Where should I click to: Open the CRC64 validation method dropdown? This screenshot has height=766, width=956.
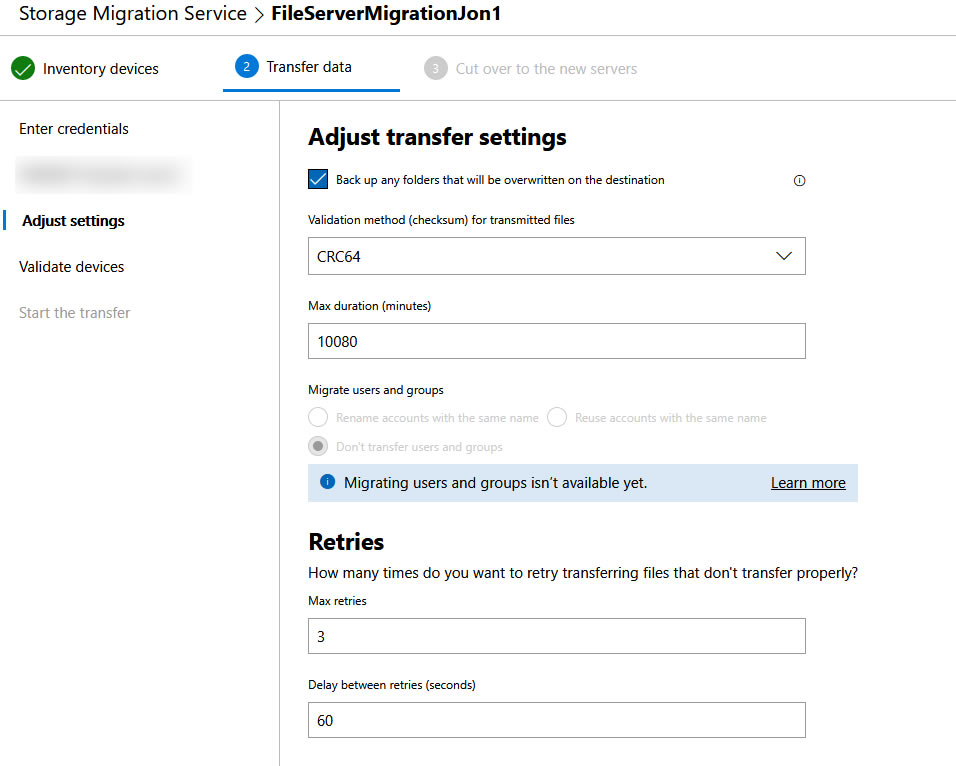point(557,256)
